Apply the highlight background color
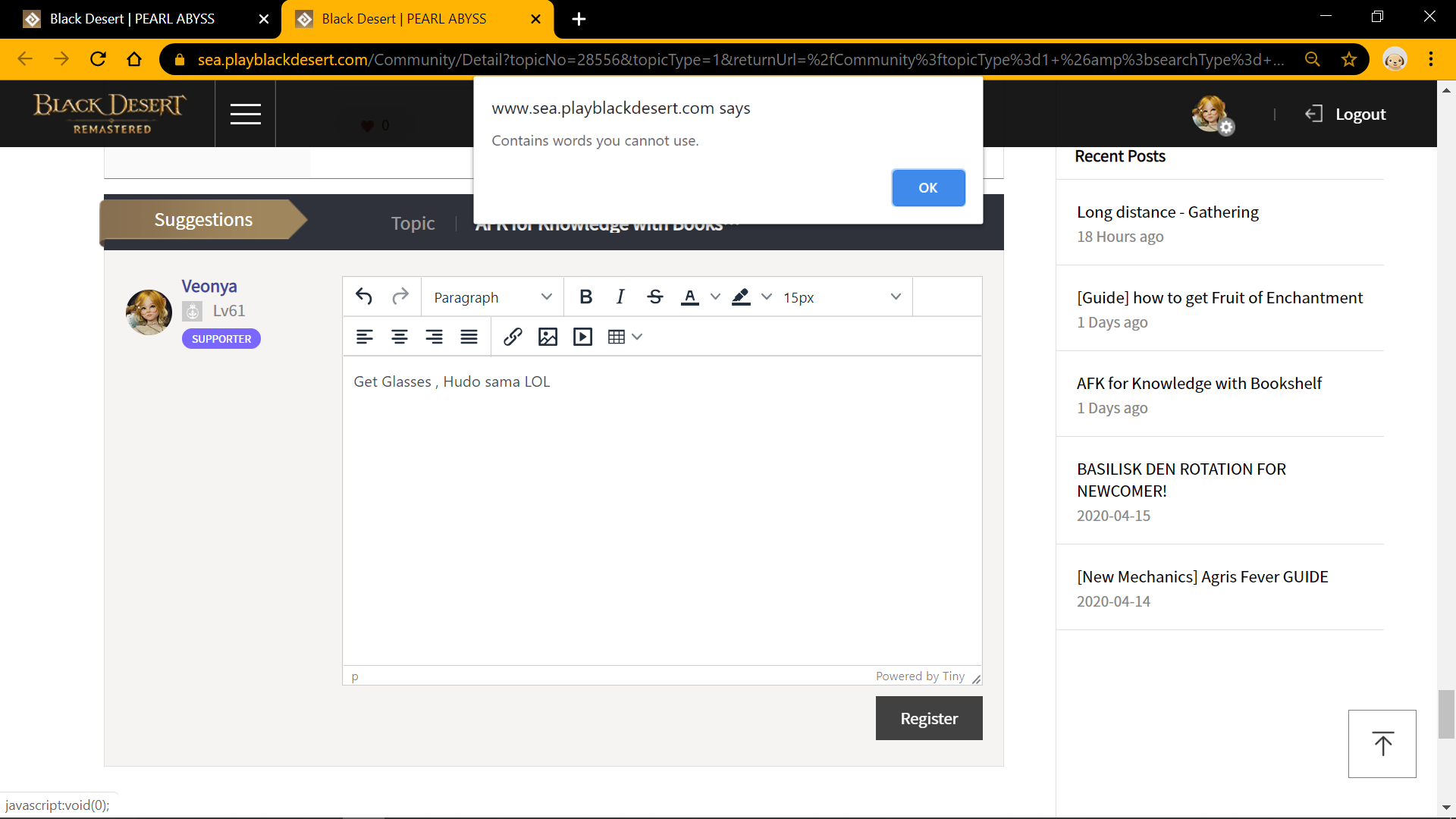 [741, 297]
